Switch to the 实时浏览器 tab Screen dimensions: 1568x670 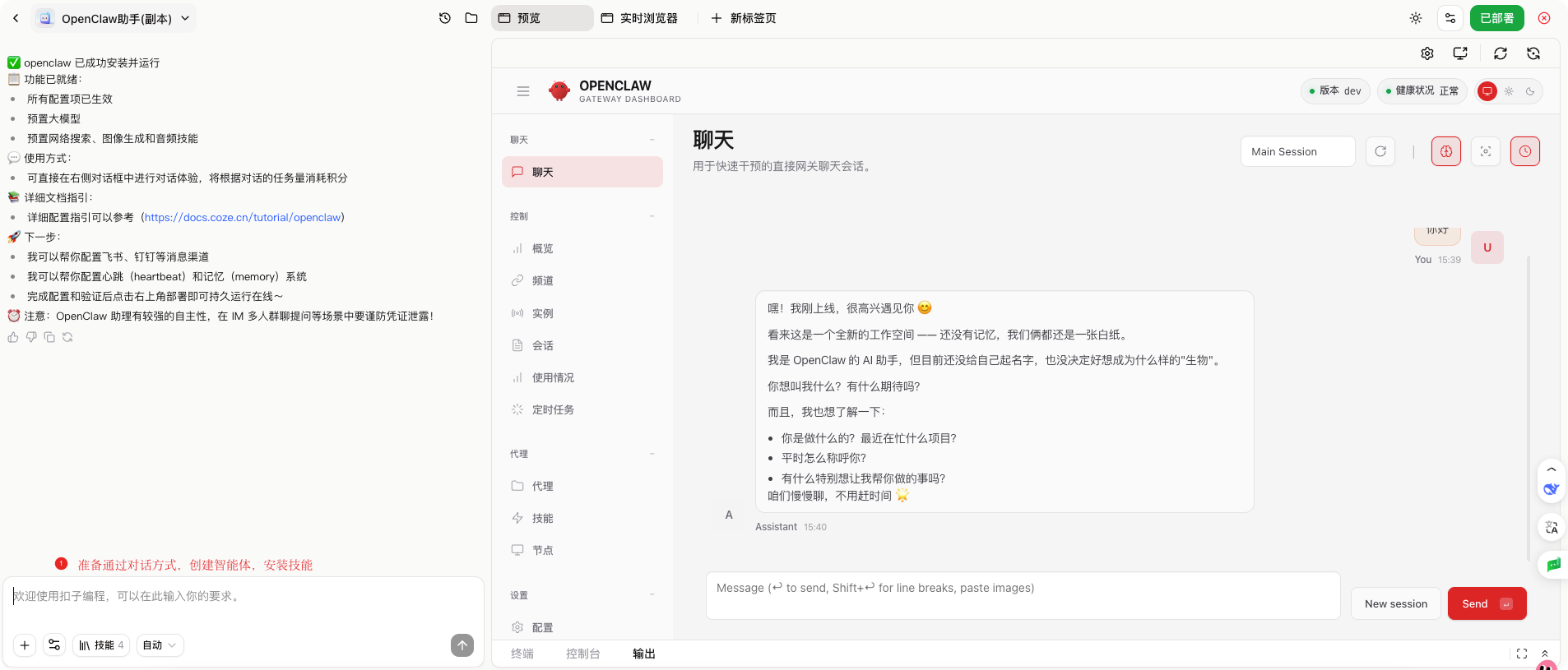[640, 18]
